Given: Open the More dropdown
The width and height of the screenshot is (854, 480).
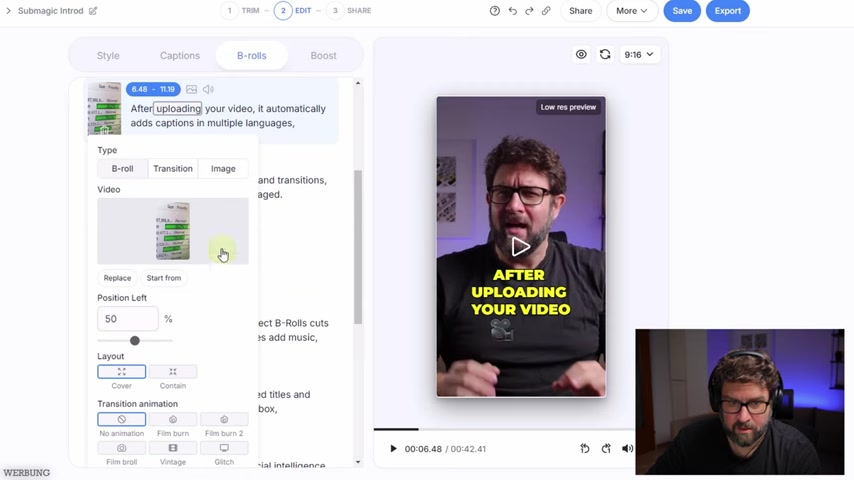Looking at the screenshot, I should pos(632,11).
